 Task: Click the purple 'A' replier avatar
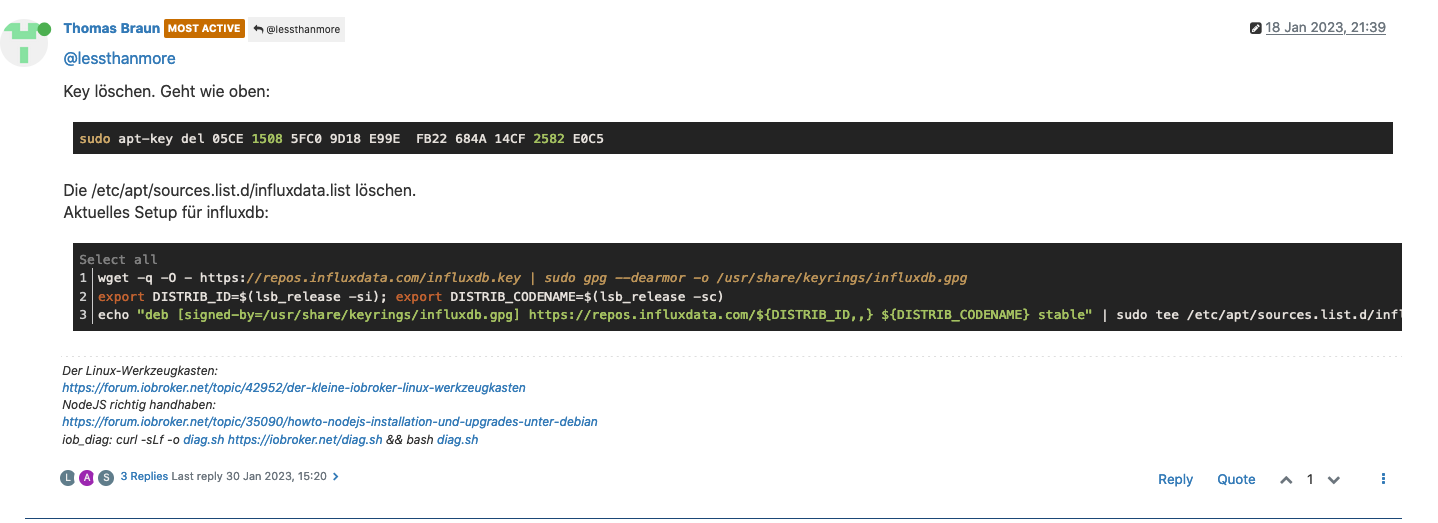(x=87, y=477)
